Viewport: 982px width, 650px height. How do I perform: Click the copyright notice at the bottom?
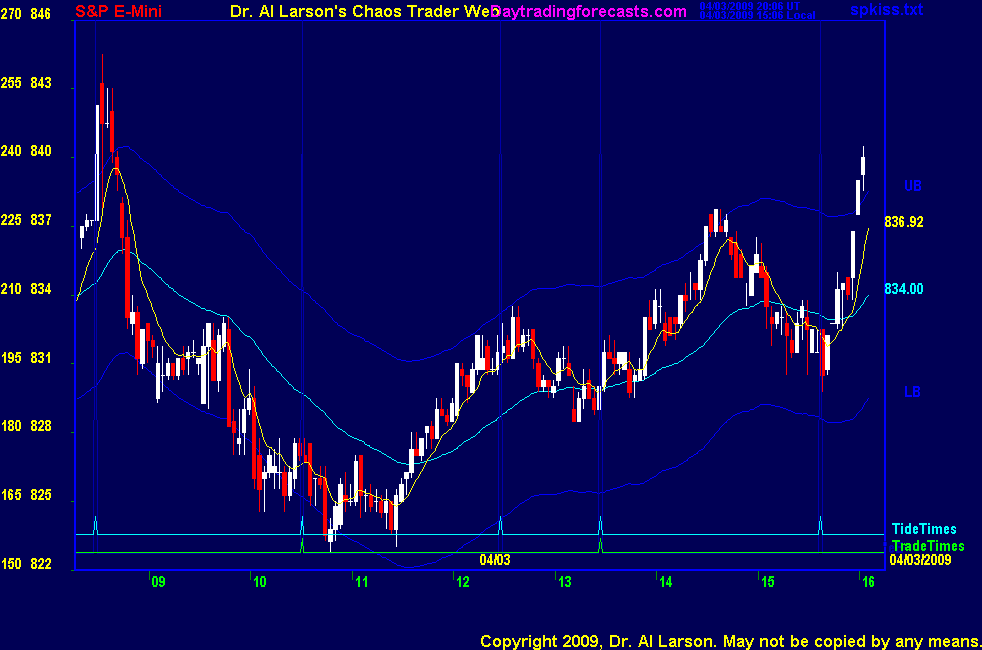click(729, 640)
